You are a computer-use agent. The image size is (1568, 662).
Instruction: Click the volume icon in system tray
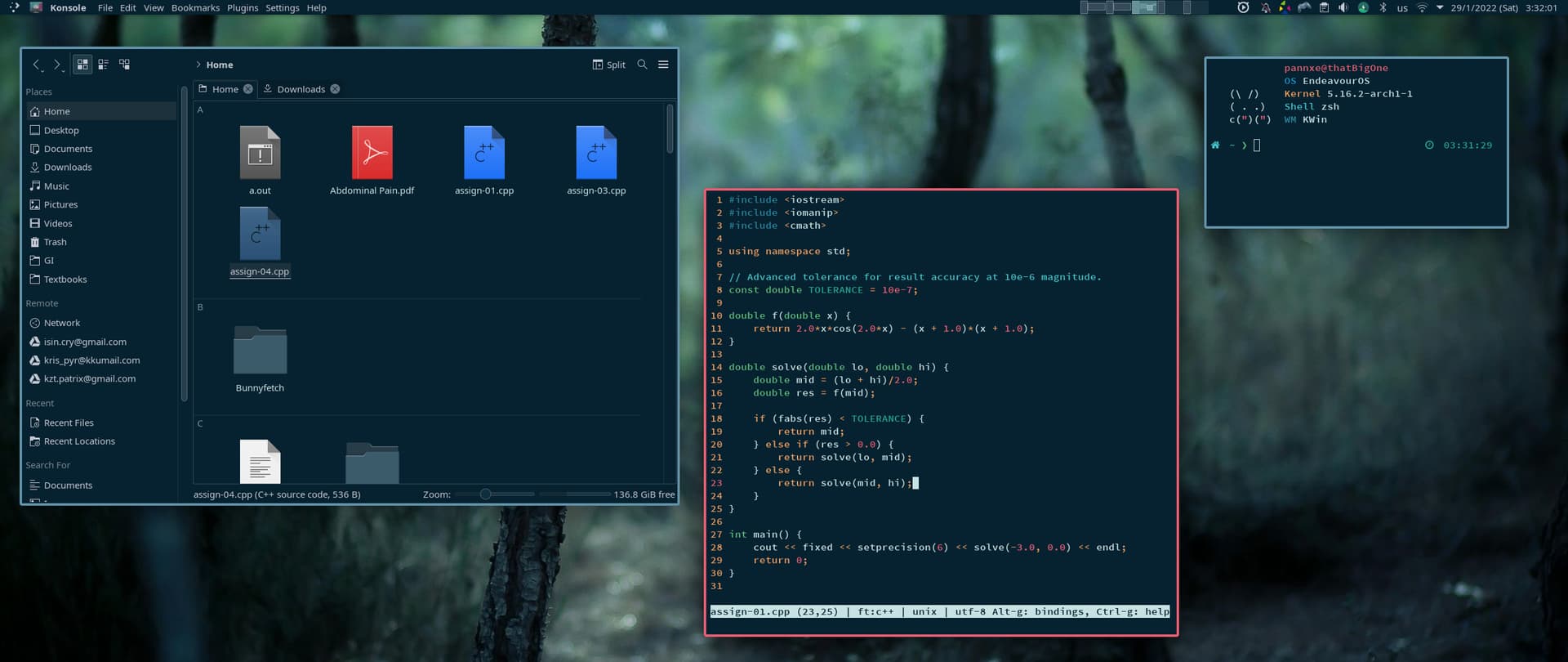tap(1343, 8)
